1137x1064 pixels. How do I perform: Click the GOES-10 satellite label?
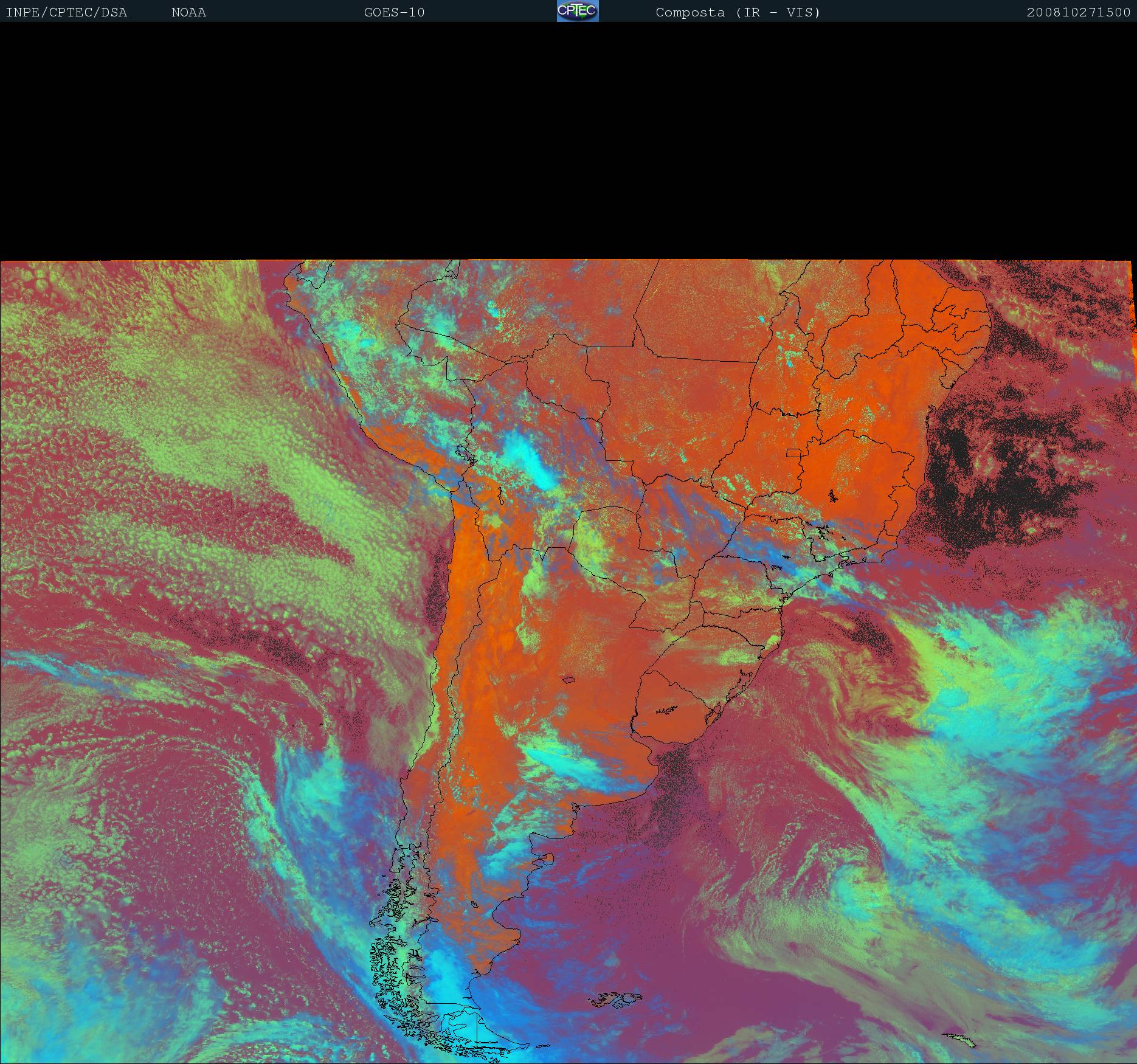point(394,12)
